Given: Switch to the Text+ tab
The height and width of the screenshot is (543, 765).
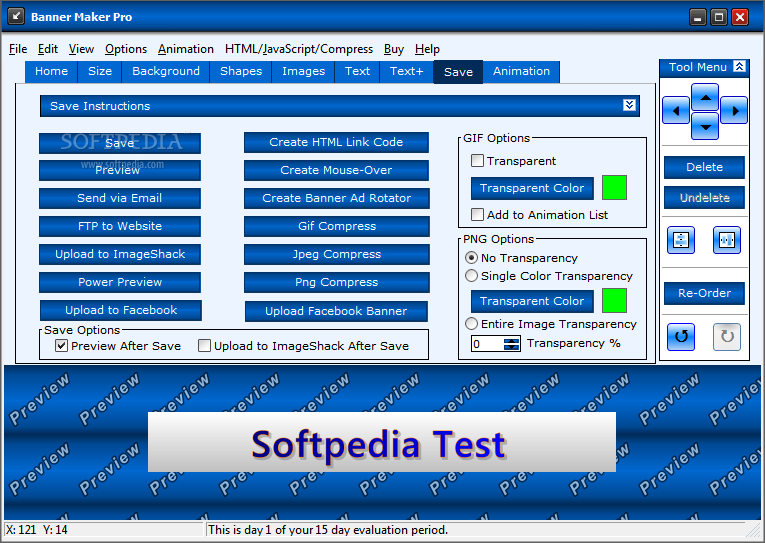Looking at the screenshot, I should coord(406,71).
